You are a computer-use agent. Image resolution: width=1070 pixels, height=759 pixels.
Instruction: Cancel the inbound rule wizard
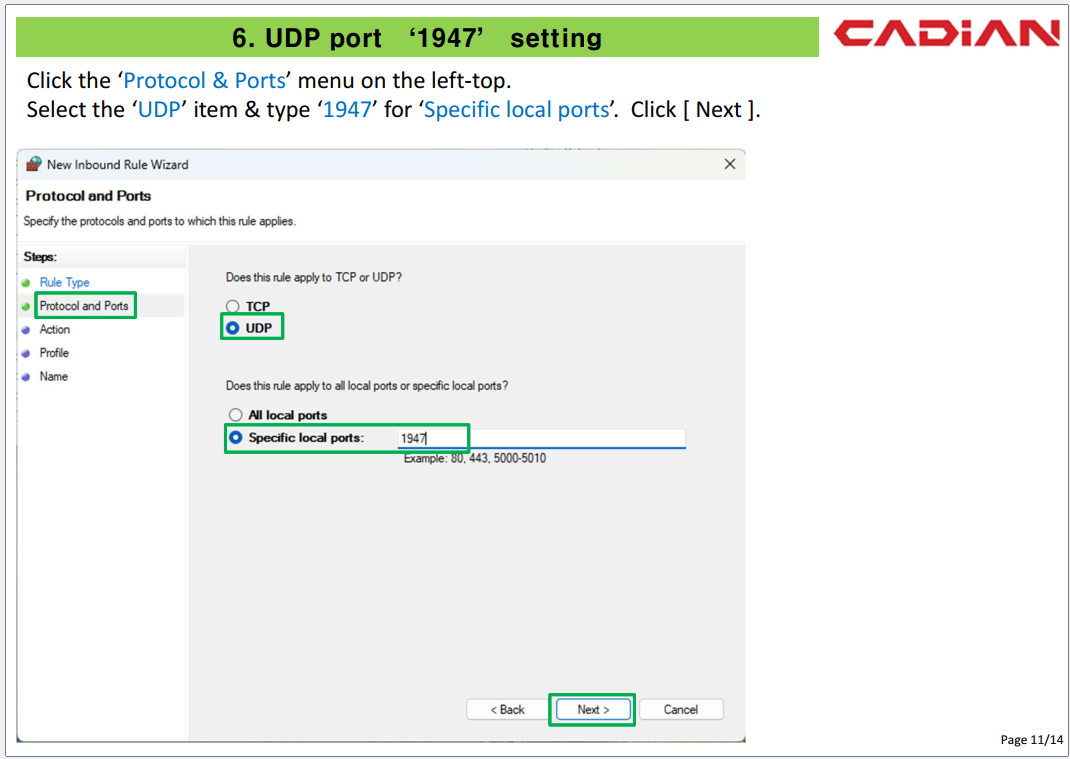[x=681, y=710]
